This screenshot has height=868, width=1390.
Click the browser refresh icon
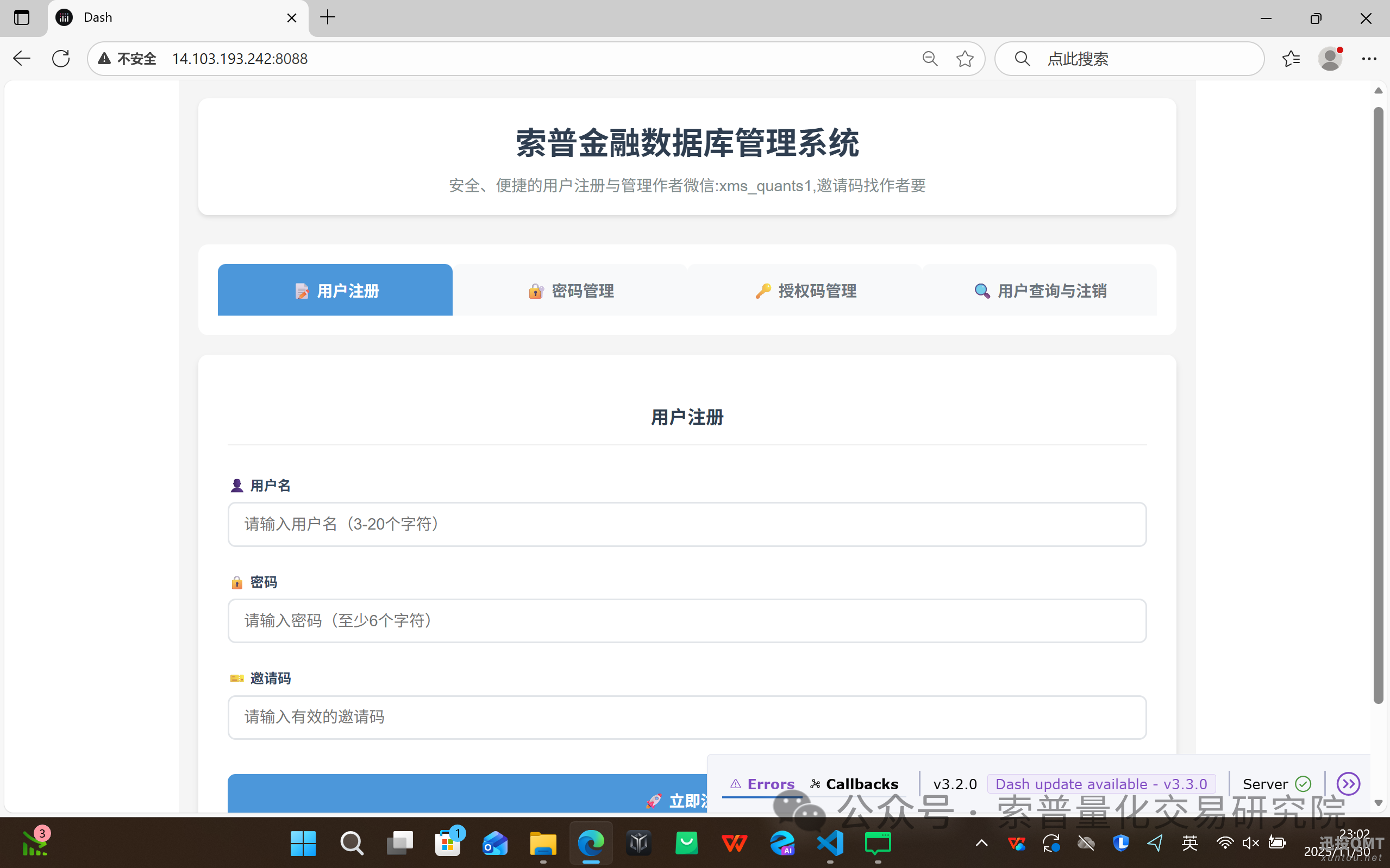[61, 59]
